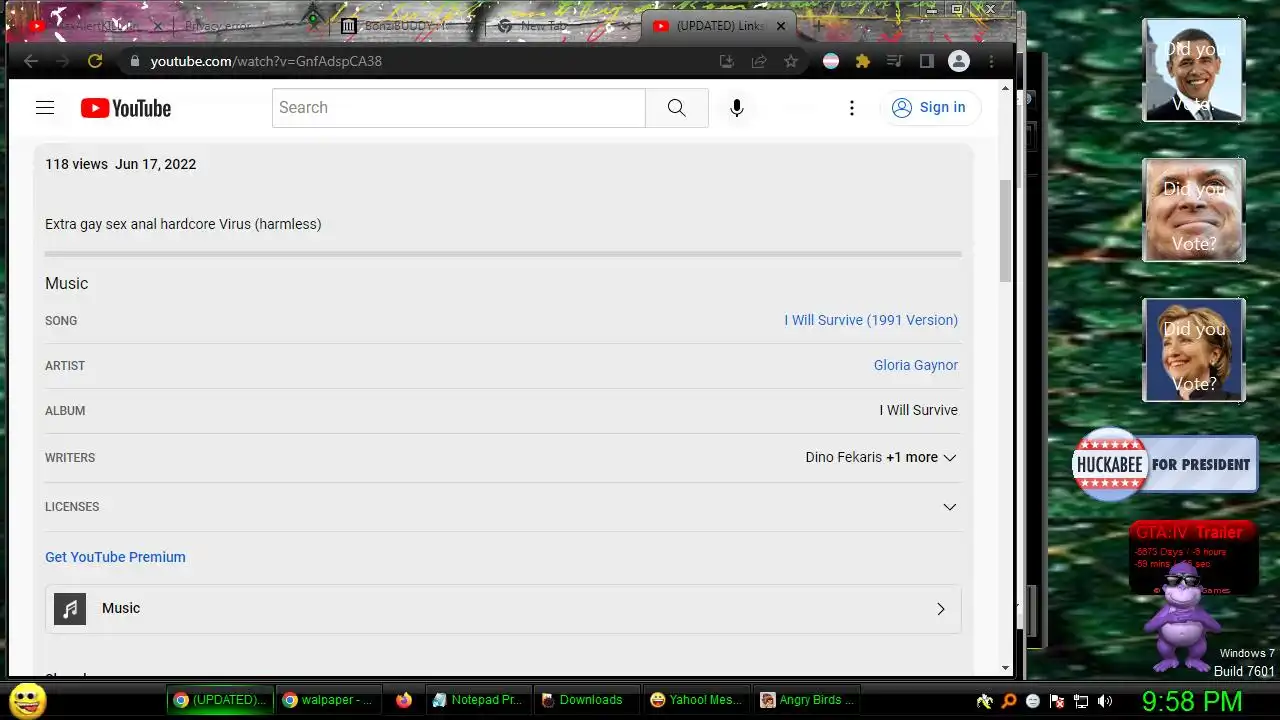Open the Chrome profile avatar
The height and width of the screenshot is (720, 1280).
959,61
